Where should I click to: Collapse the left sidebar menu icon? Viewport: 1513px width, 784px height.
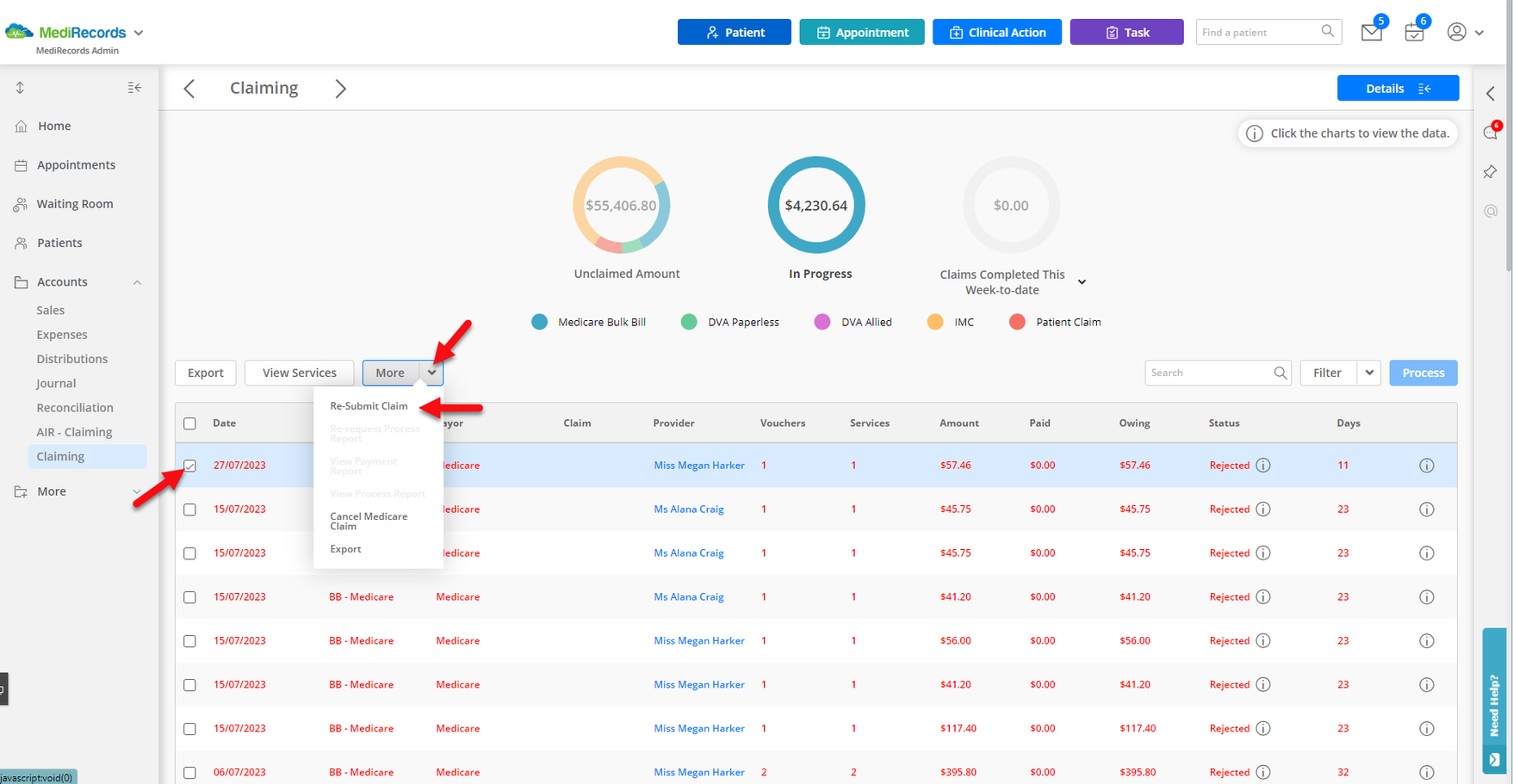click(134, 88)
